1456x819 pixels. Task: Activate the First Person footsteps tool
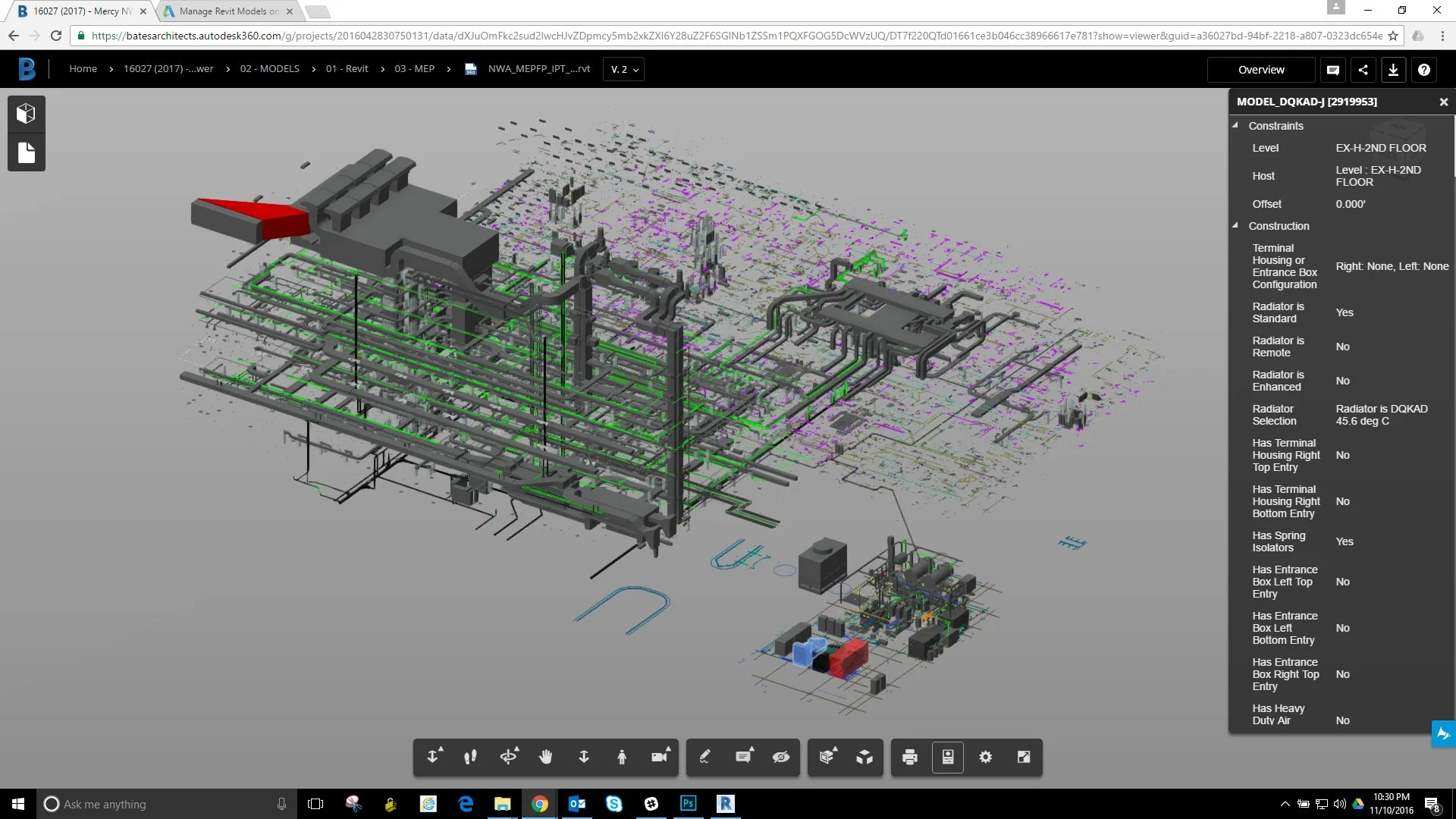470,756
